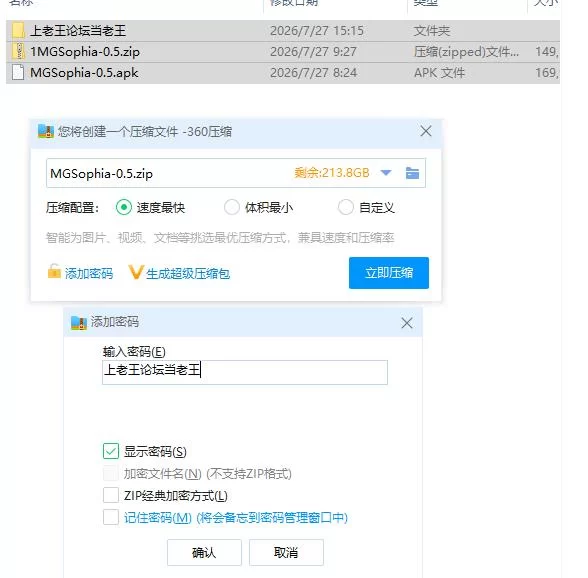Click the date 2026/7/27 9:27

[313, 51]
